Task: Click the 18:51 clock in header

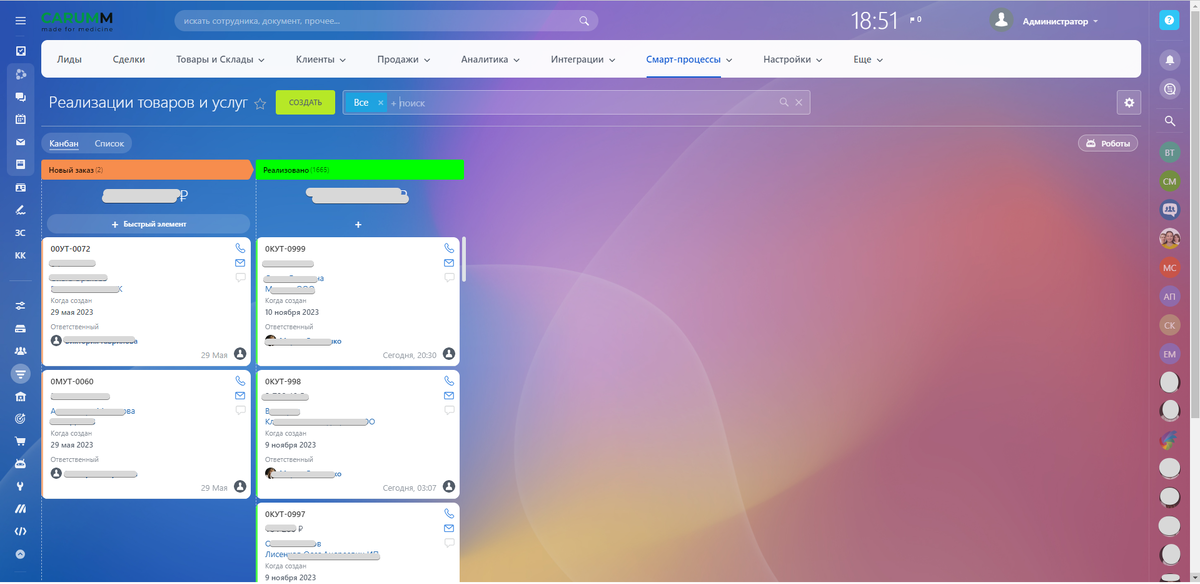Action: coord(875,20)
